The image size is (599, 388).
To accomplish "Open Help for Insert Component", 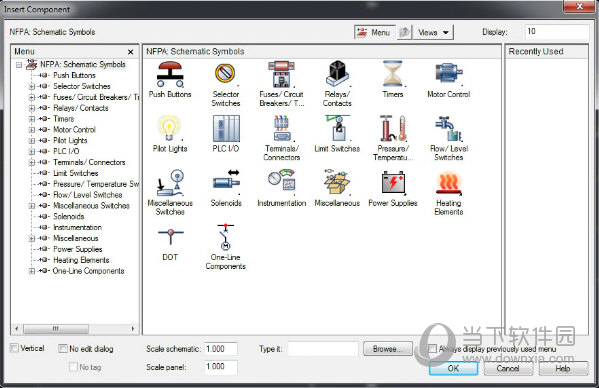I will click(563, 368).
